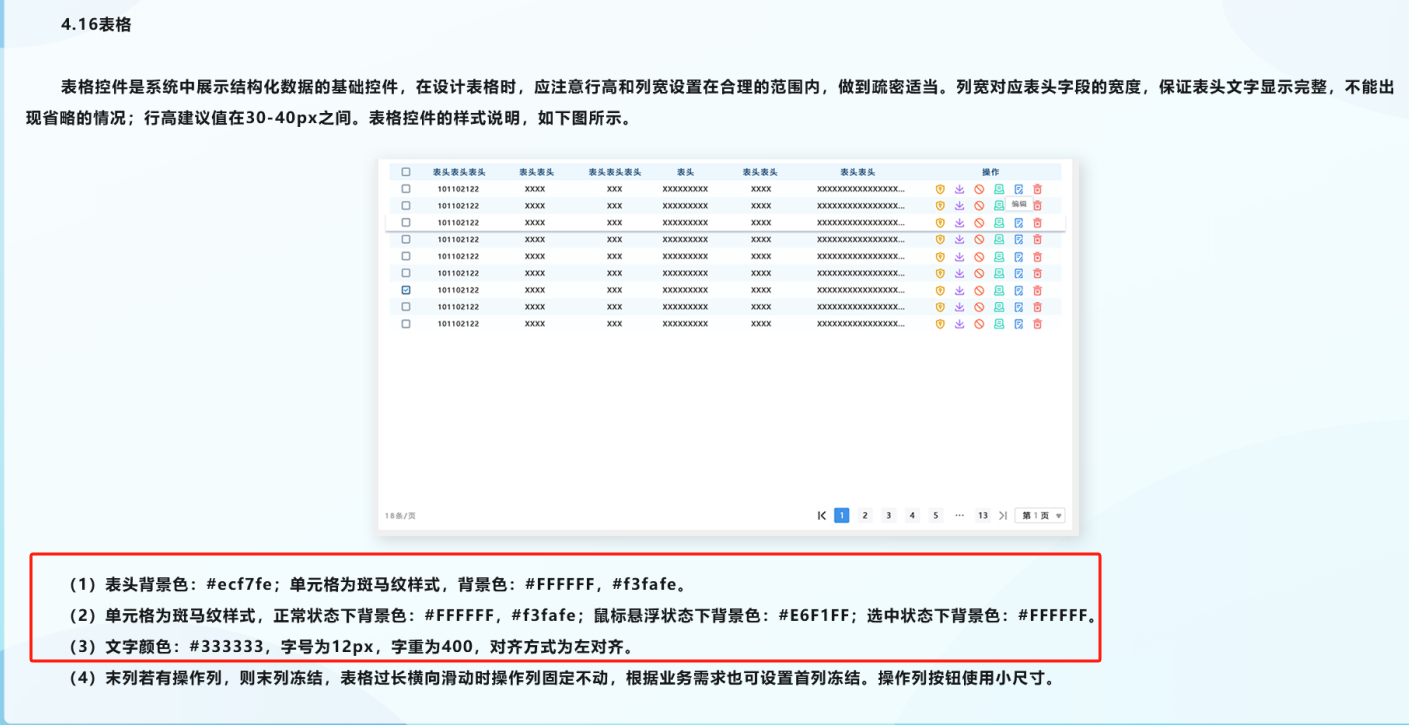Click the ban icon in the checked row
Screen dimensions: 1409x725
[x=979, y=290]
